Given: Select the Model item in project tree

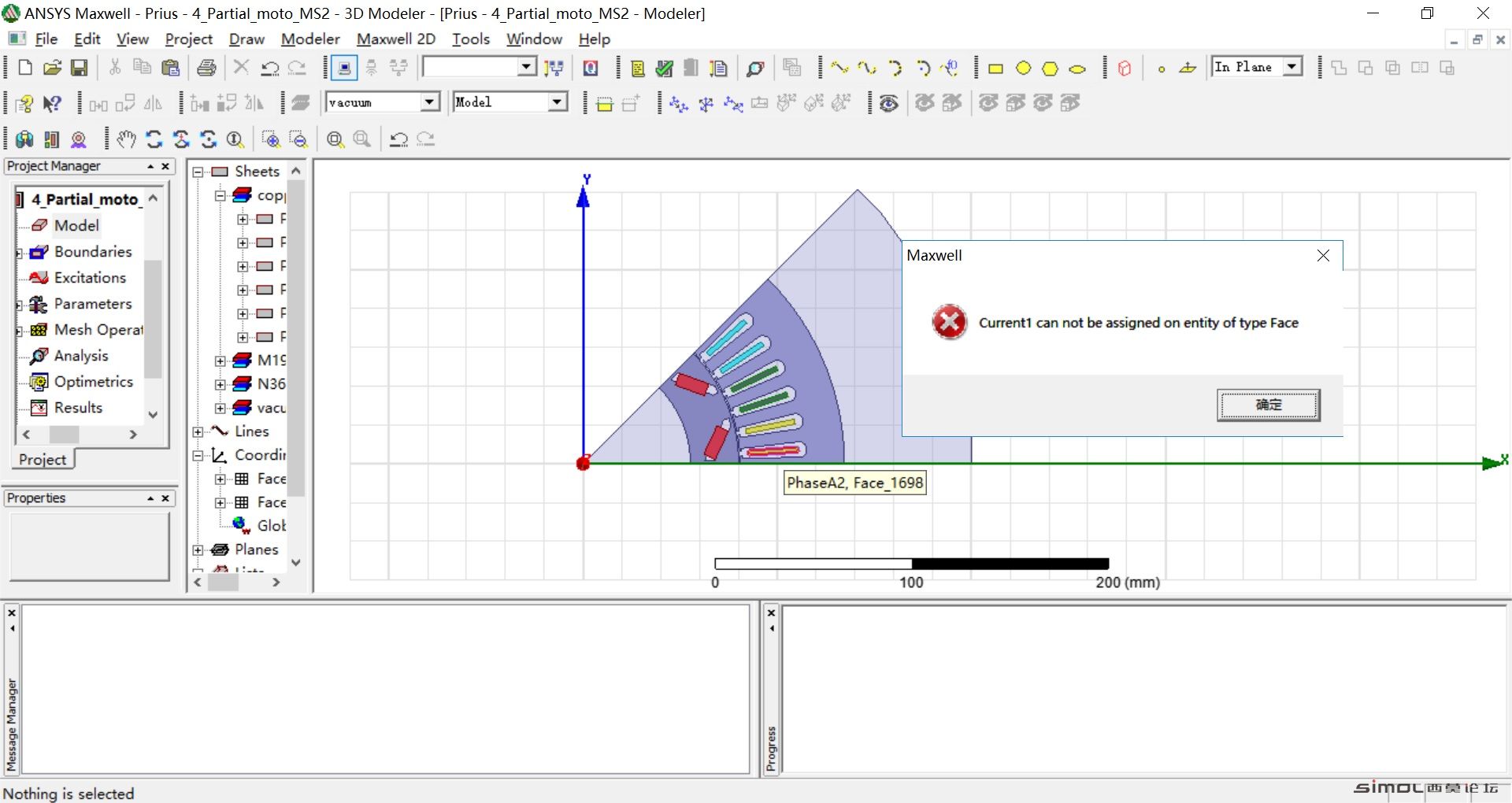Looking at the screenshot, I should pyautogui.click(x=76, y=225).
